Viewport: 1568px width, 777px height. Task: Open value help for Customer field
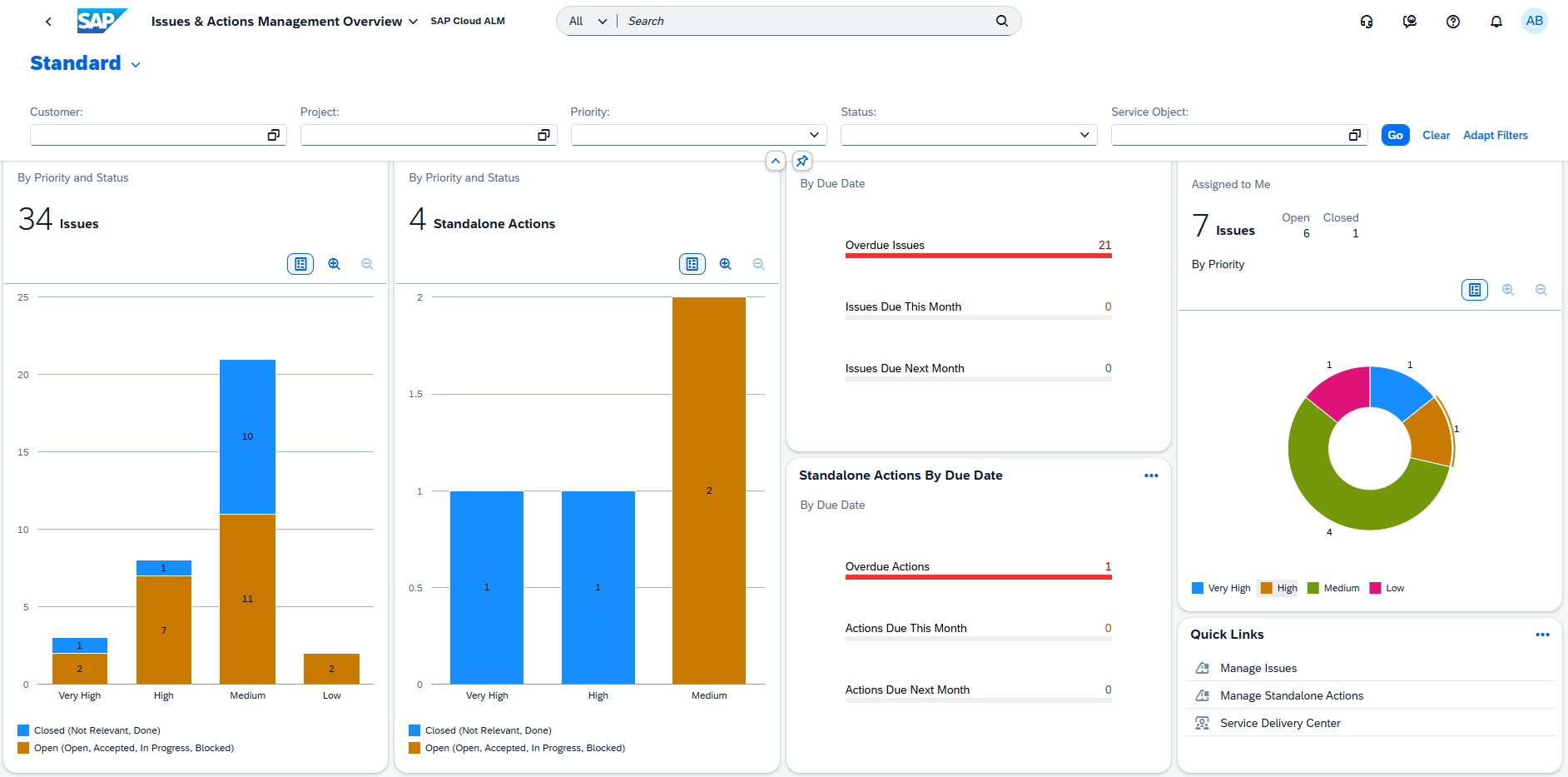click(273, 135)
